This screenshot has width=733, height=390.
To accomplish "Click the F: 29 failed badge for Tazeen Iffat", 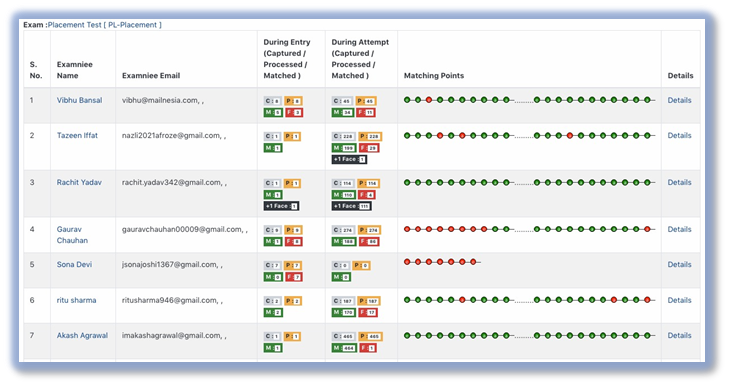I will [x=369, y=148].
